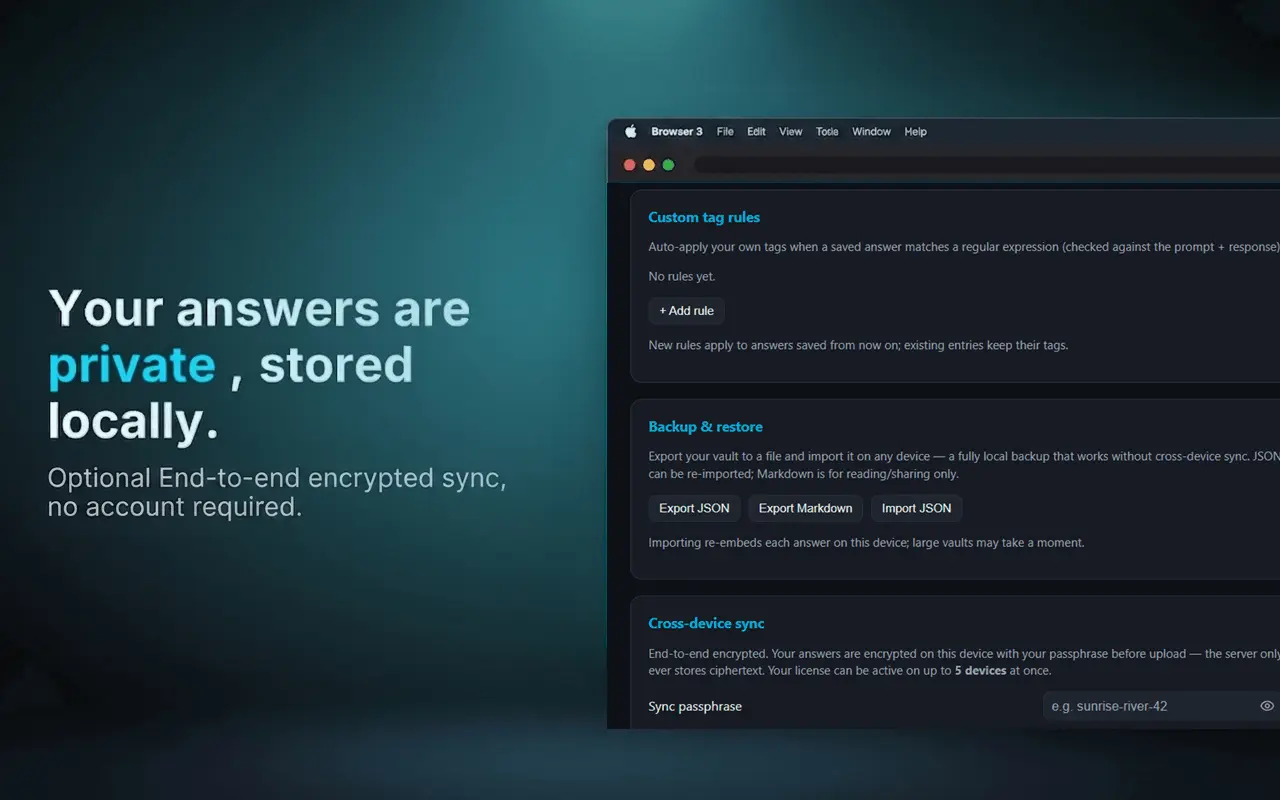Click the yellow minimize window button
This screenshot has width=1280, height=800.
pos(649,165)
